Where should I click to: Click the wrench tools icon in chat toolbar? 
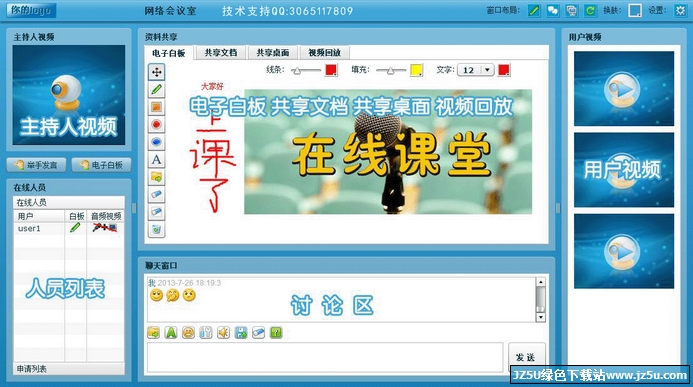point(206,332)
